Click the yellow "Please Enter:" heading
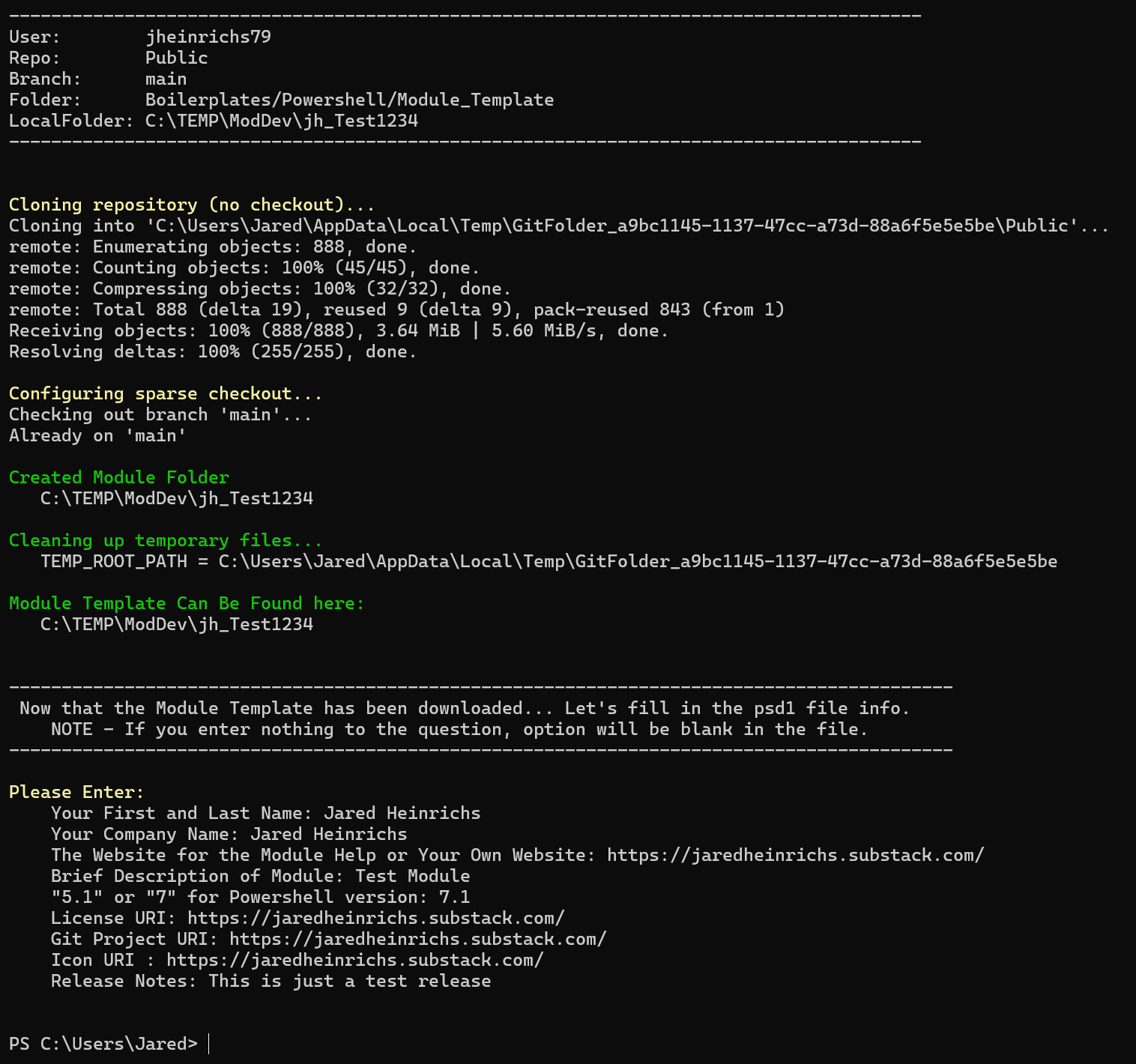This screenshot has width=1136, height=1064. coord(76,792)
